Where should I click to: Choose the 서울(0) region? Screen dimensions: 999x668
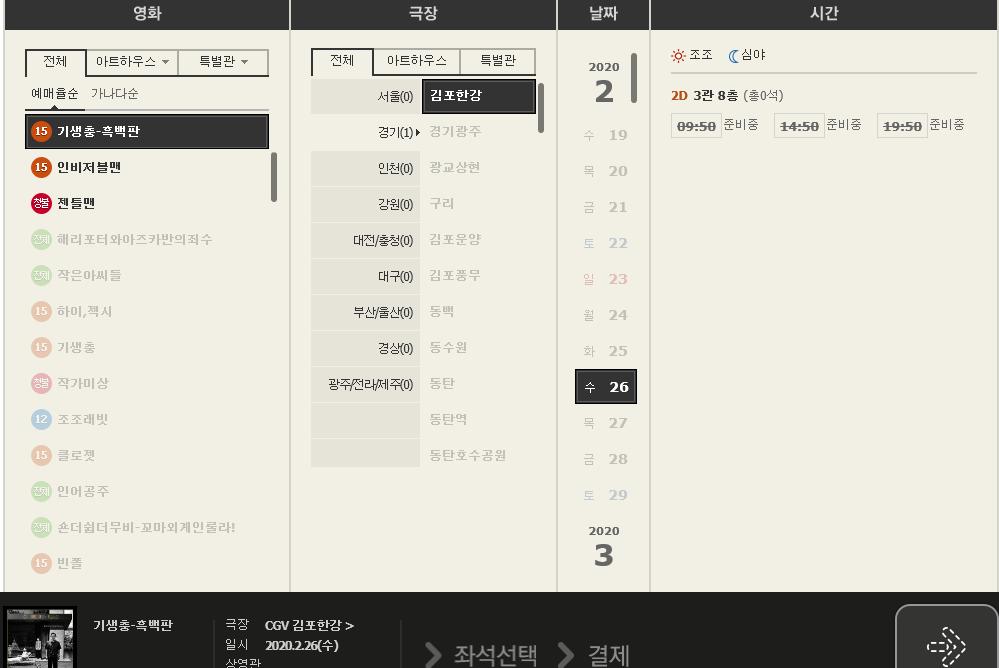click(x=366, y=96)
